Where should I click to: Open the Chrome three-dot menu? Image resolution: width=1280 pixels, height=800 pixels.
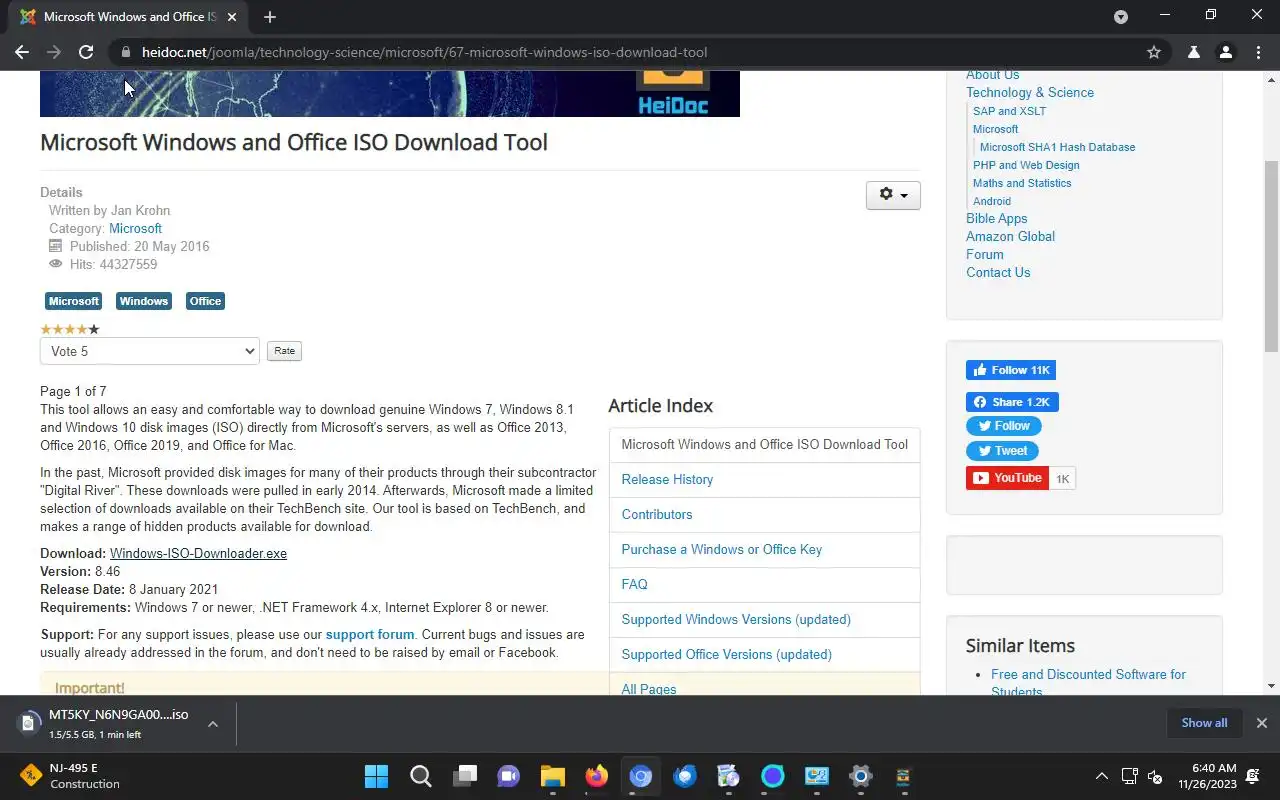click(1258, 52)
